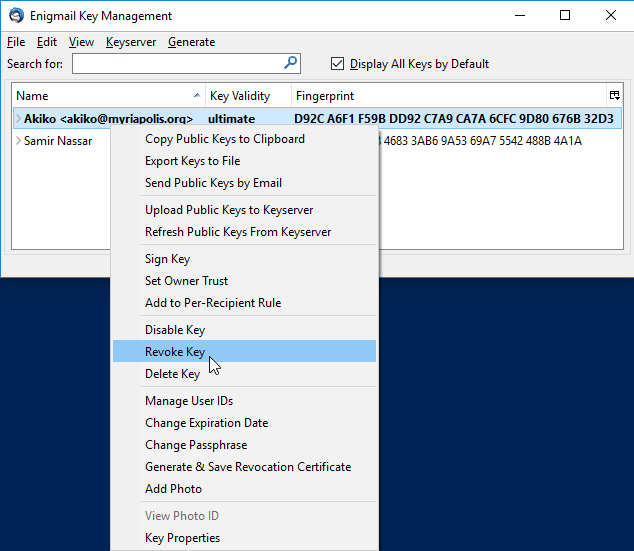Minimize the Enigmail Key Management window
The height and width of the screenshot is (551, 634).
pyautogui.click(x=520, y=16)
